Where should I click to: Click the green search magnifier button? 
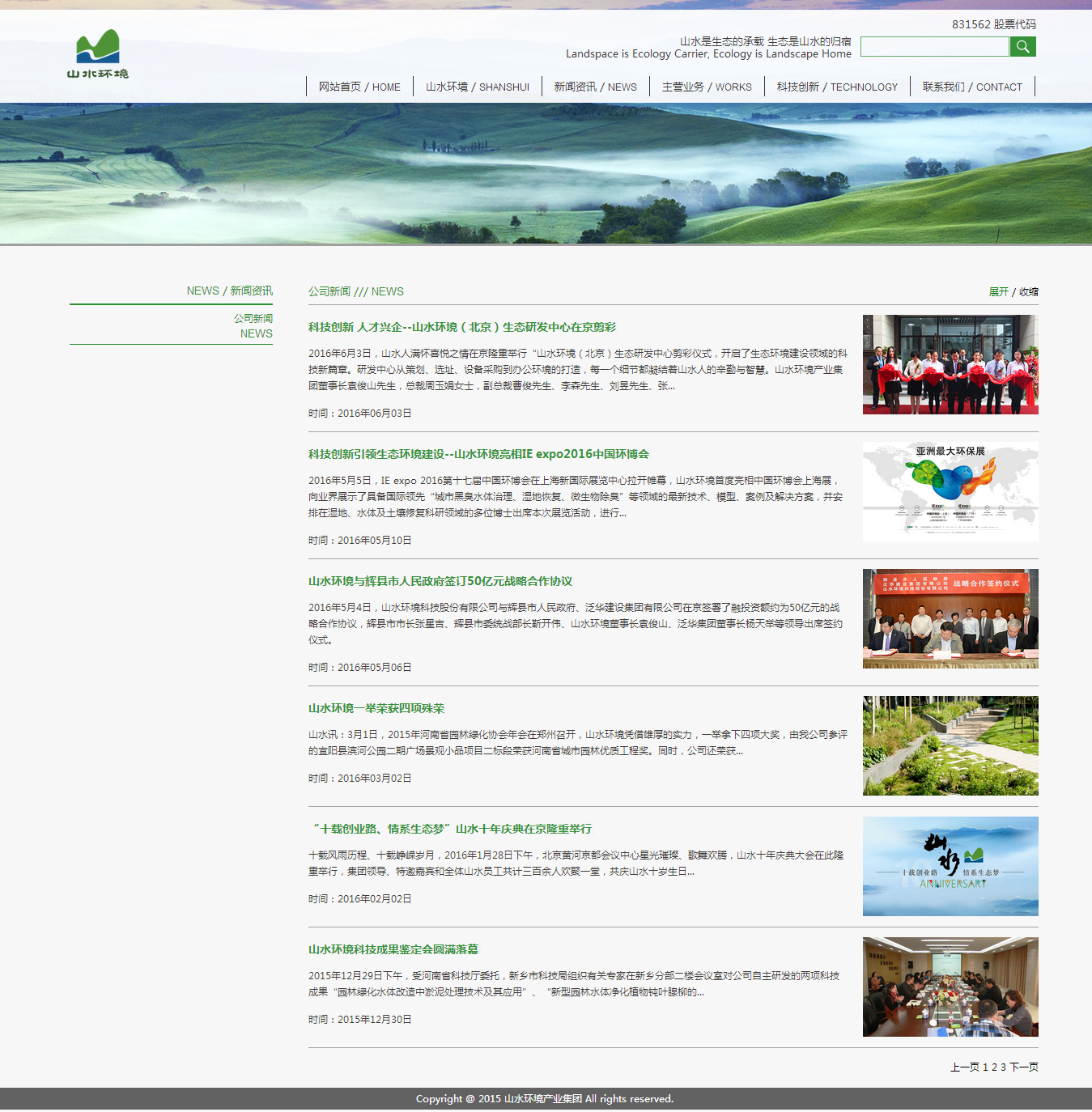(x=1022, y=46)
